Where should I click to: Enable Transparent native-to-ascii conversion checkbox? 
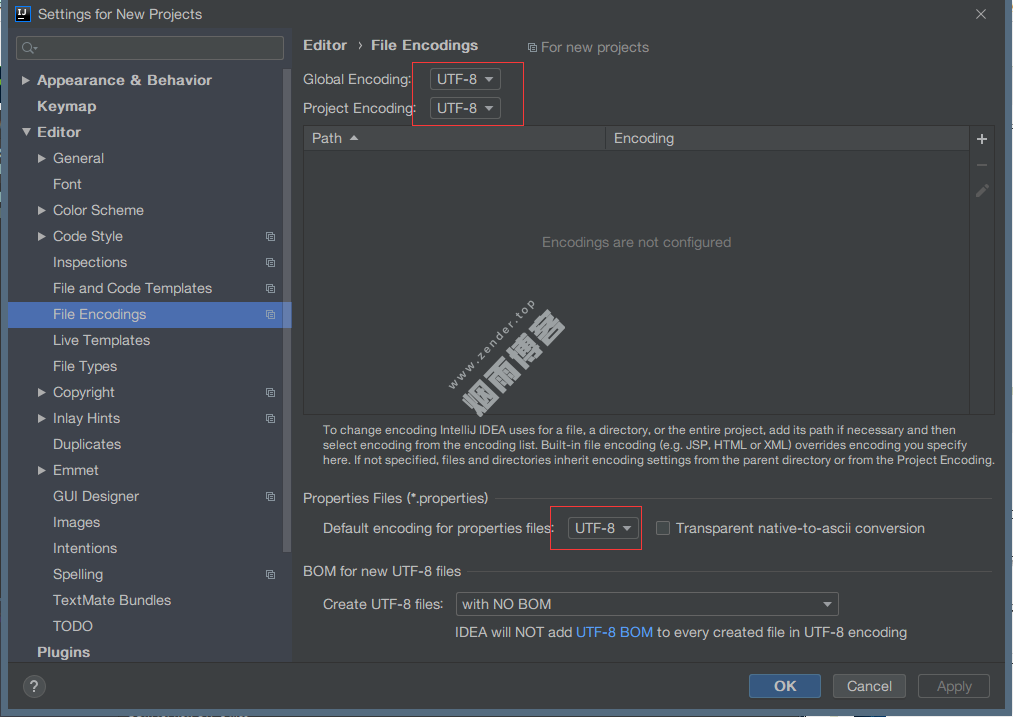[662, 528]
